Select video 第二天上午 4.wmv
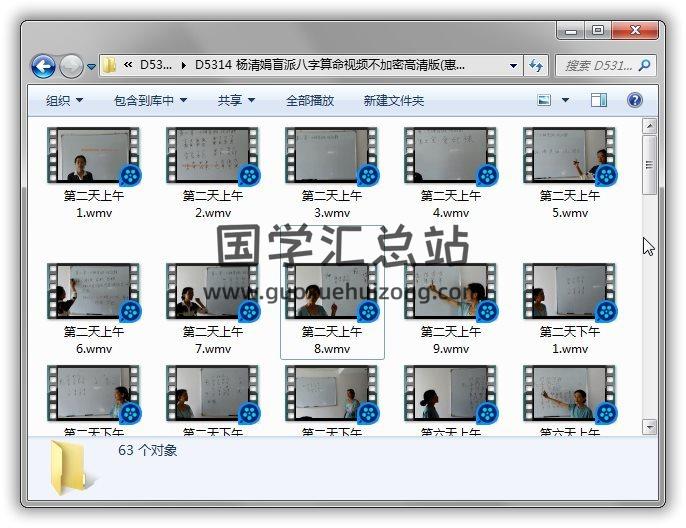This screenshot has height=528, width=686. [x=451, y=173]
